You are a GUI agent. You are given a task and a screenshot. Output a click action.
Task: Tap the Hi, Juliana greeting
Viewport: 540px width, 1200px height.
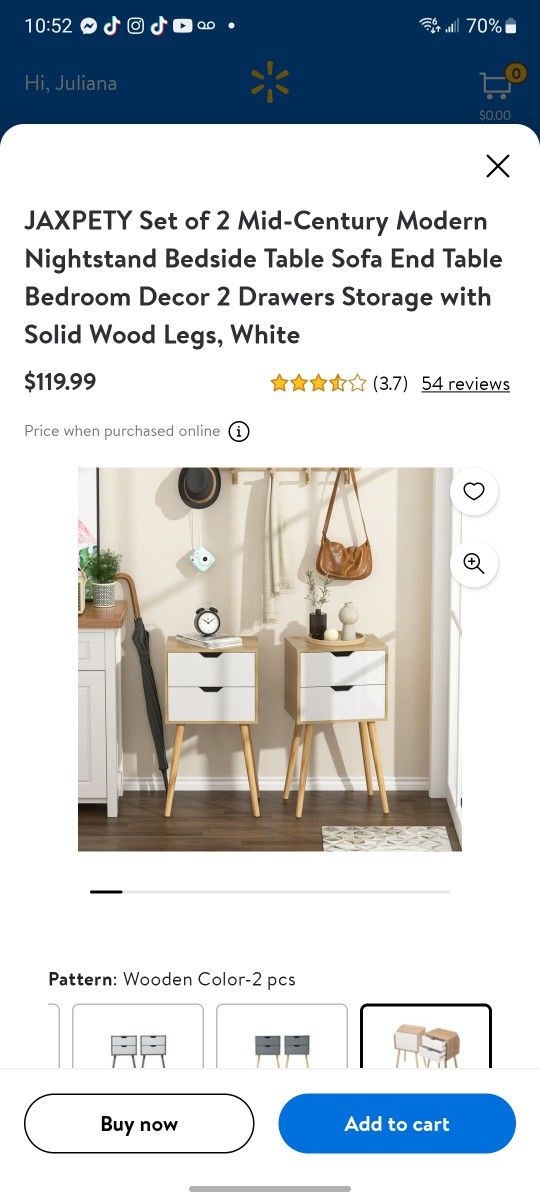click(x=71, y=83)
